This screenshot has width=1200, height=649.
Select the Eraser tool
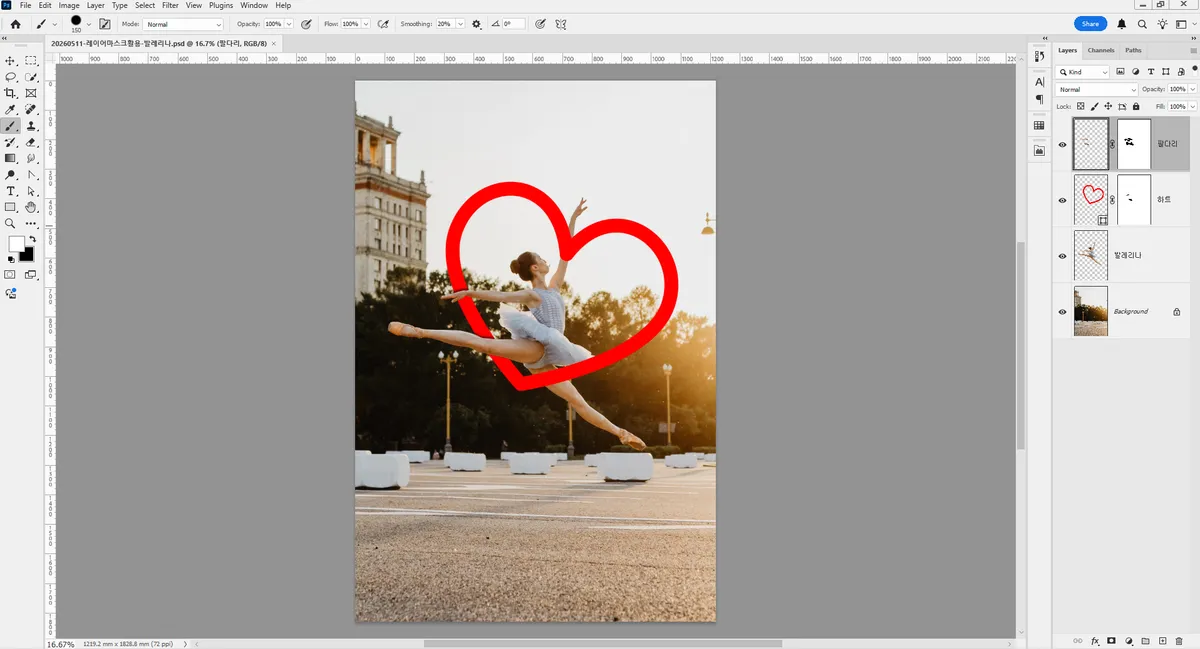tap(31, 142)
